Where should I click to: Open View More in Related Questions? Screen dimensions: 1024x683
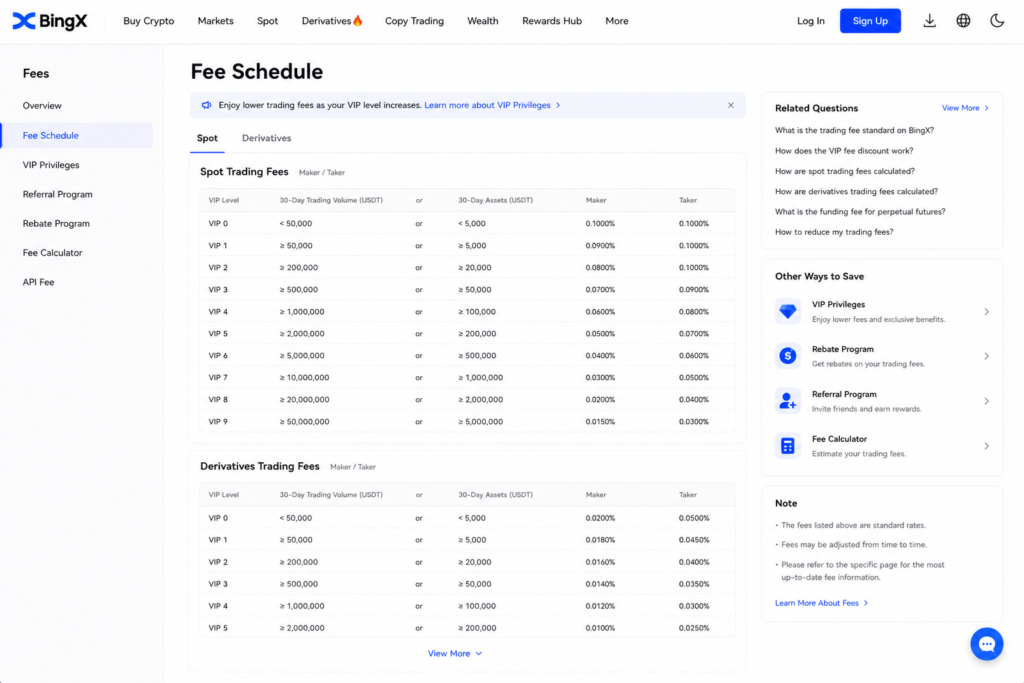(965, 108)
